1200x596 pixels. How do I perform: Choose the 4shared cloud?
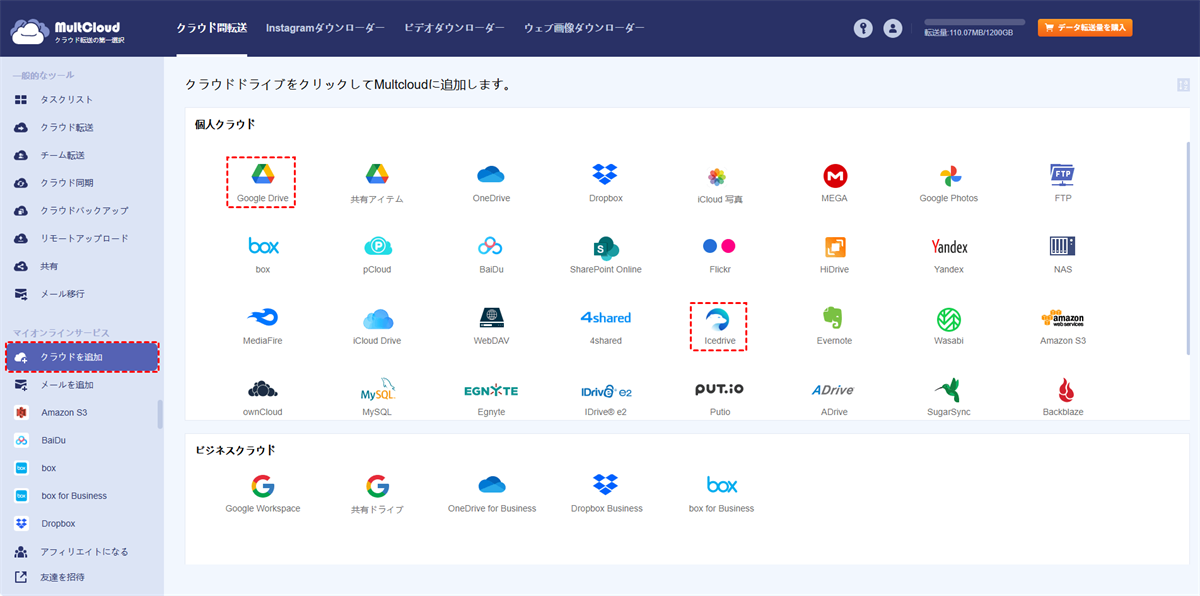click(605, 326)
